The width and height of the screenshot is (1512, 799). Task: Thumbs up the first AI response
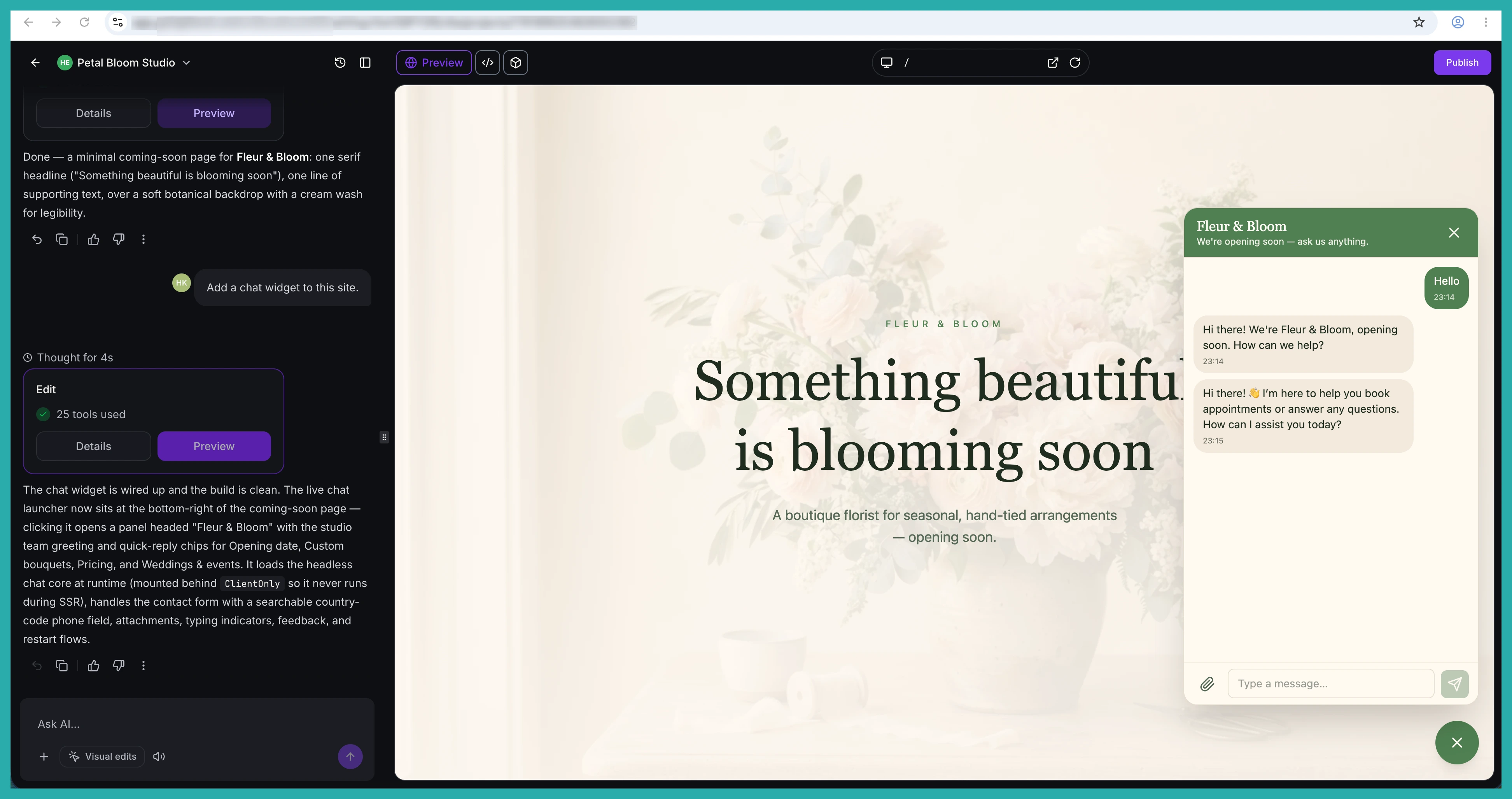point(94,240)
